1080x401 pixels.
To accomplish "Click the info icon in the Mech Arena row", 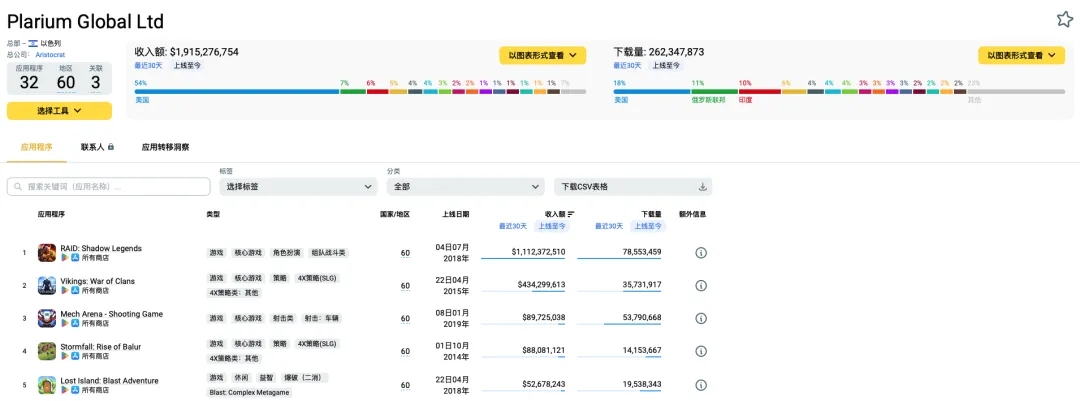I will (x=701, y=319).
